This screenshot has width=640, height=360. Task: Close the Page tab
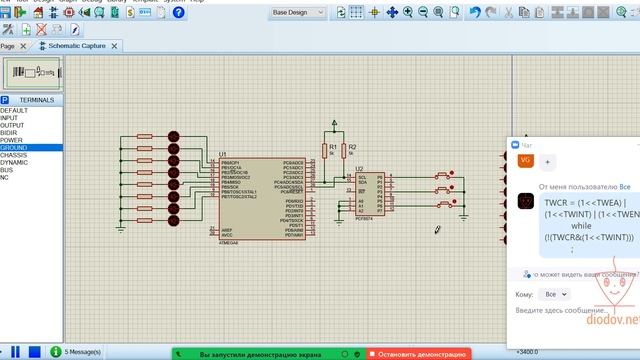(23, 46)
